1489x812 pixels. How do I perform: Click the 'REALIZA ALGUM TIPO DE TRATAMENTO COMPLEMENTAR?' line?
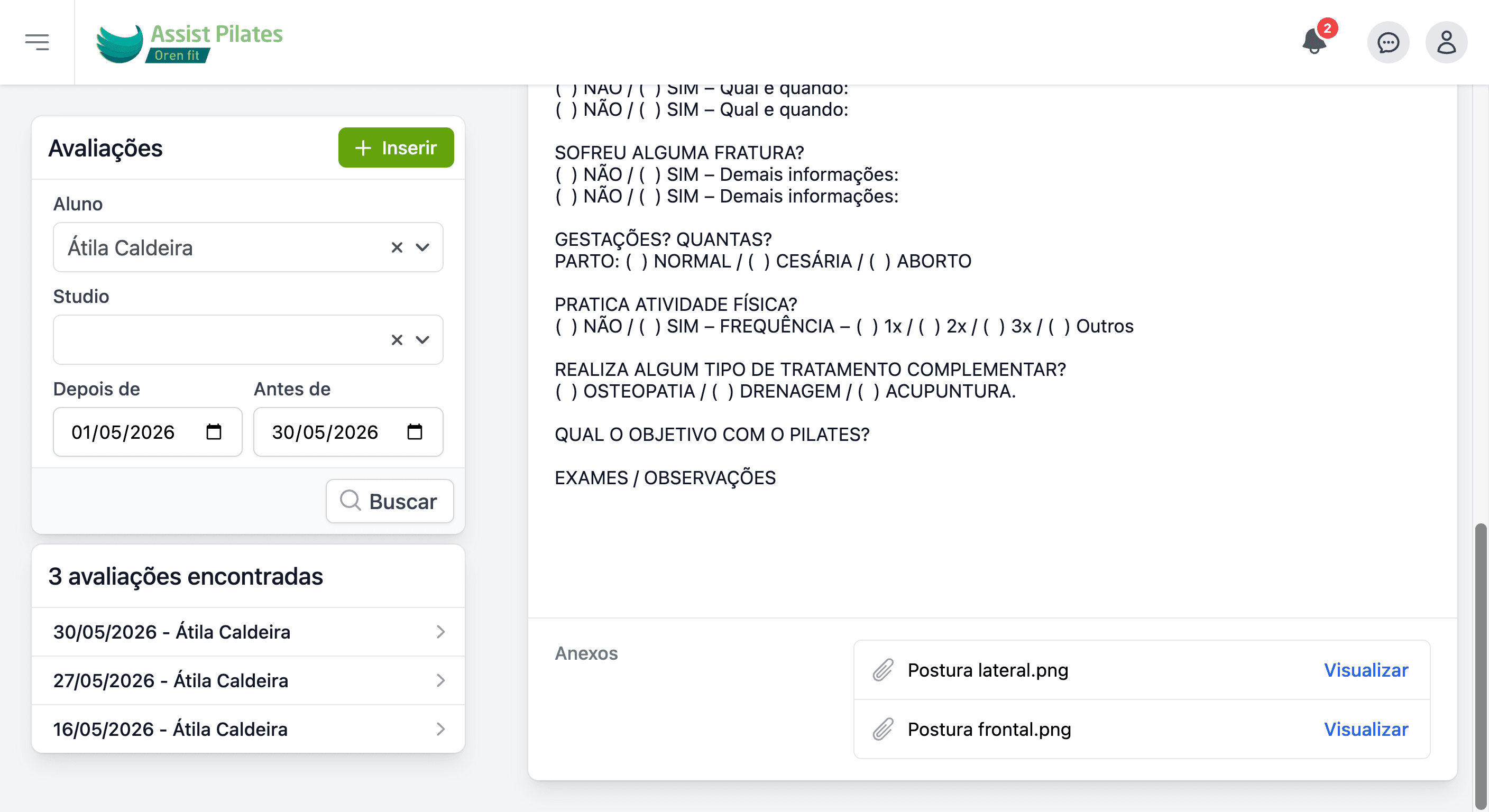coord(811,370)
